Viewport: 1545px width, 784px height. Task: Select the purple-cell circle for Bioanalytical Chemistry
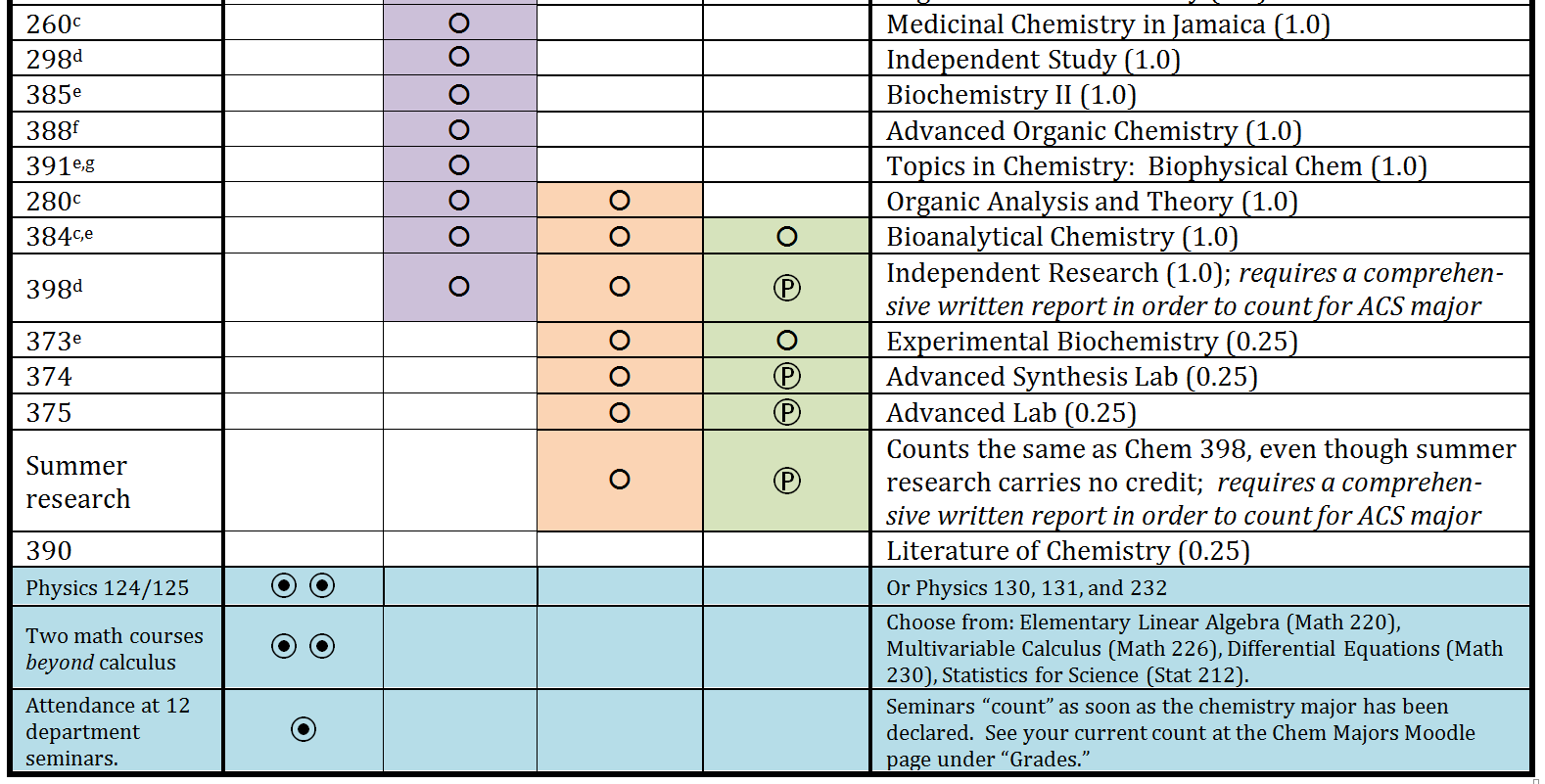click(459, 237)
